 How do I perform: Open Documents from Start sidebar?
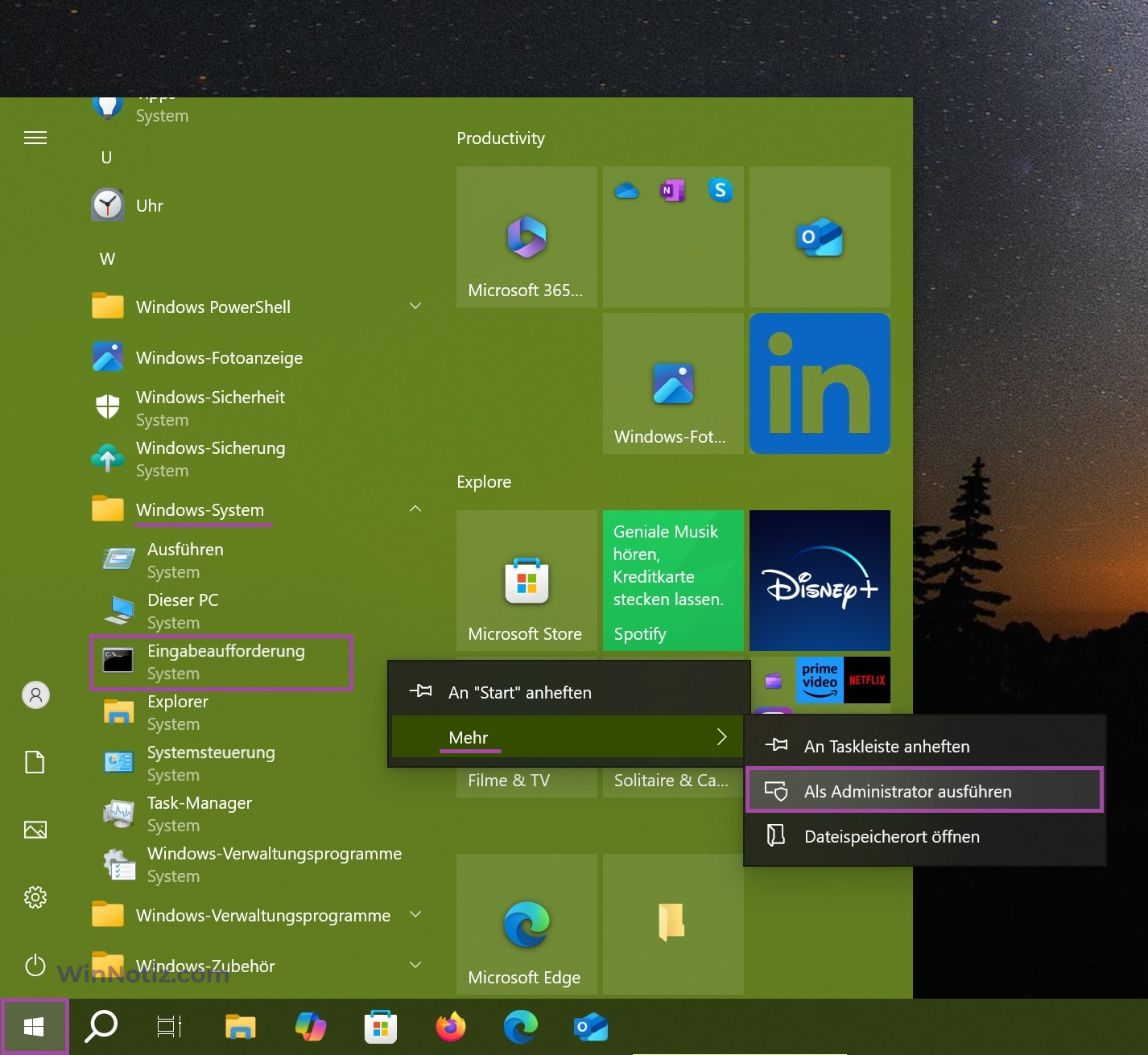(35, 762)
